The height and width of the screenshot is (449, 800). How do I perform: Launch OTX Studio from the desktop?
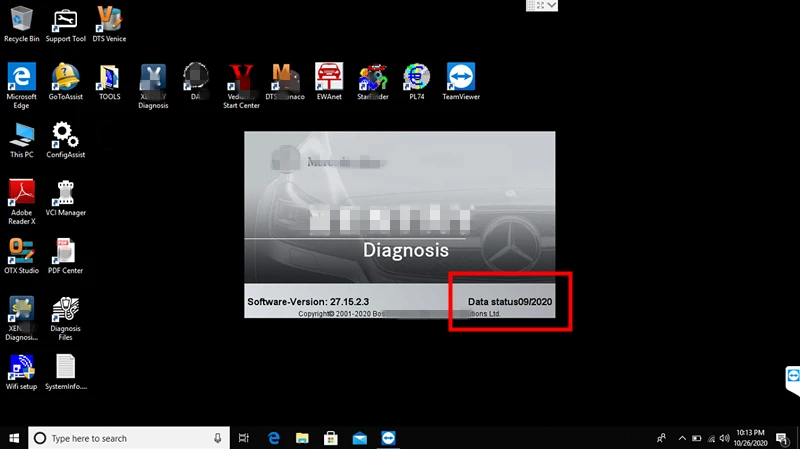[x=21, y=256]
